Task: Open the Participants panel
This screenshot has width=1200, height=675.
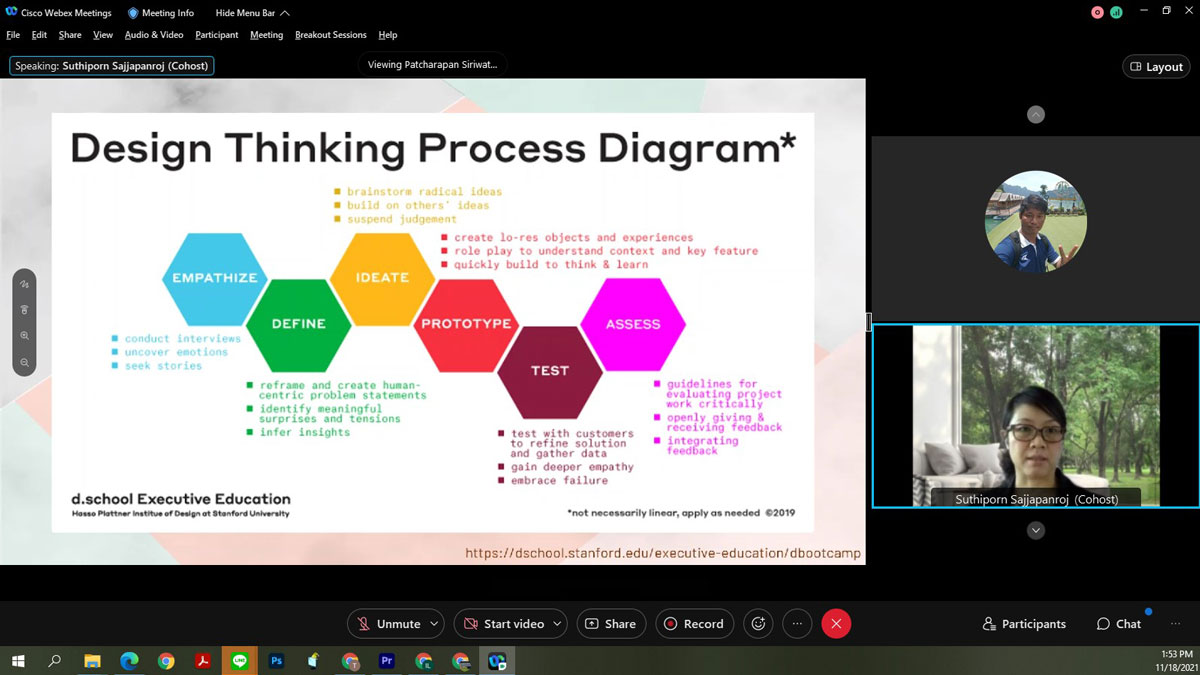Action: tap(1024, 624)
